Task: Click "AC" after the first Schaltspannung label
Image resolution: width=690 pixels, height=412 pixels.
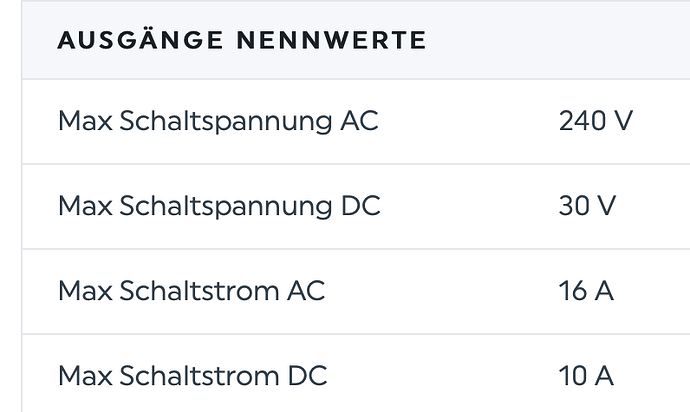Action: click(359, 122)
